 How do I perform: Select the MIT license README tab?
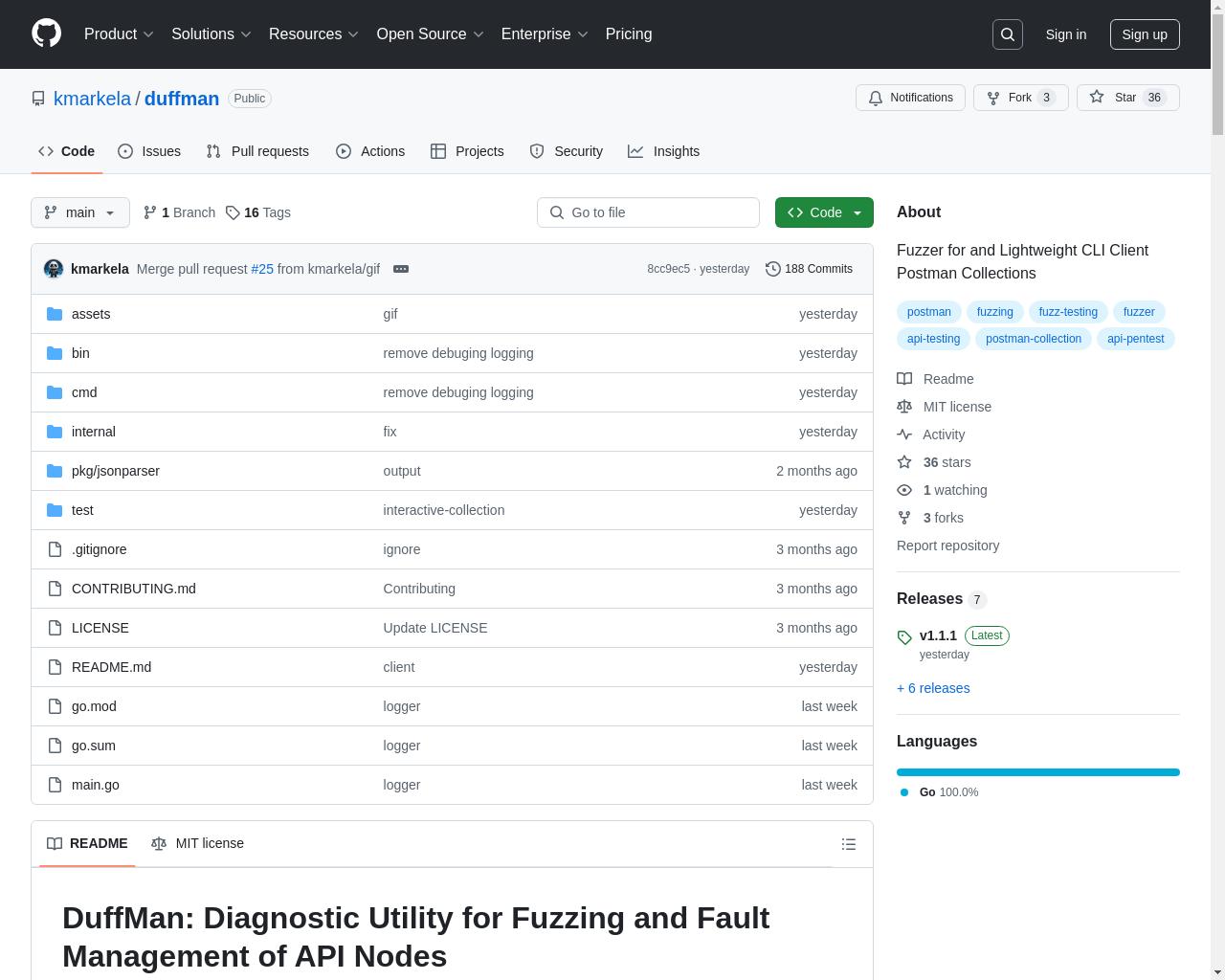(198, 843)
